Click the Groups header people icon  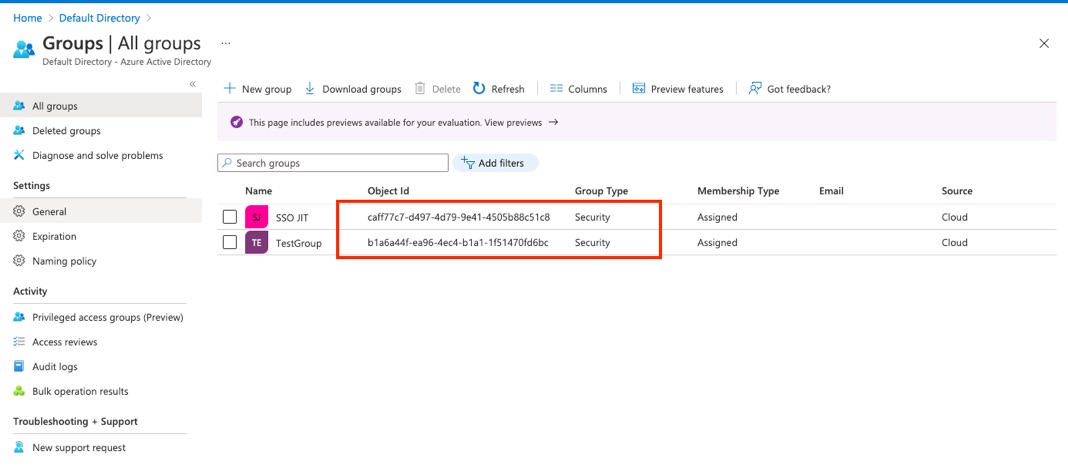pyautogui.click(x=24, y=49)
